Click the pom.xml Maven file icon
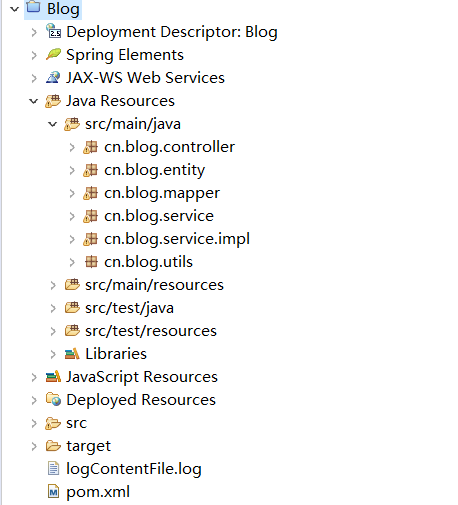This screenshot has width=458, height=505. pos(53,491)
